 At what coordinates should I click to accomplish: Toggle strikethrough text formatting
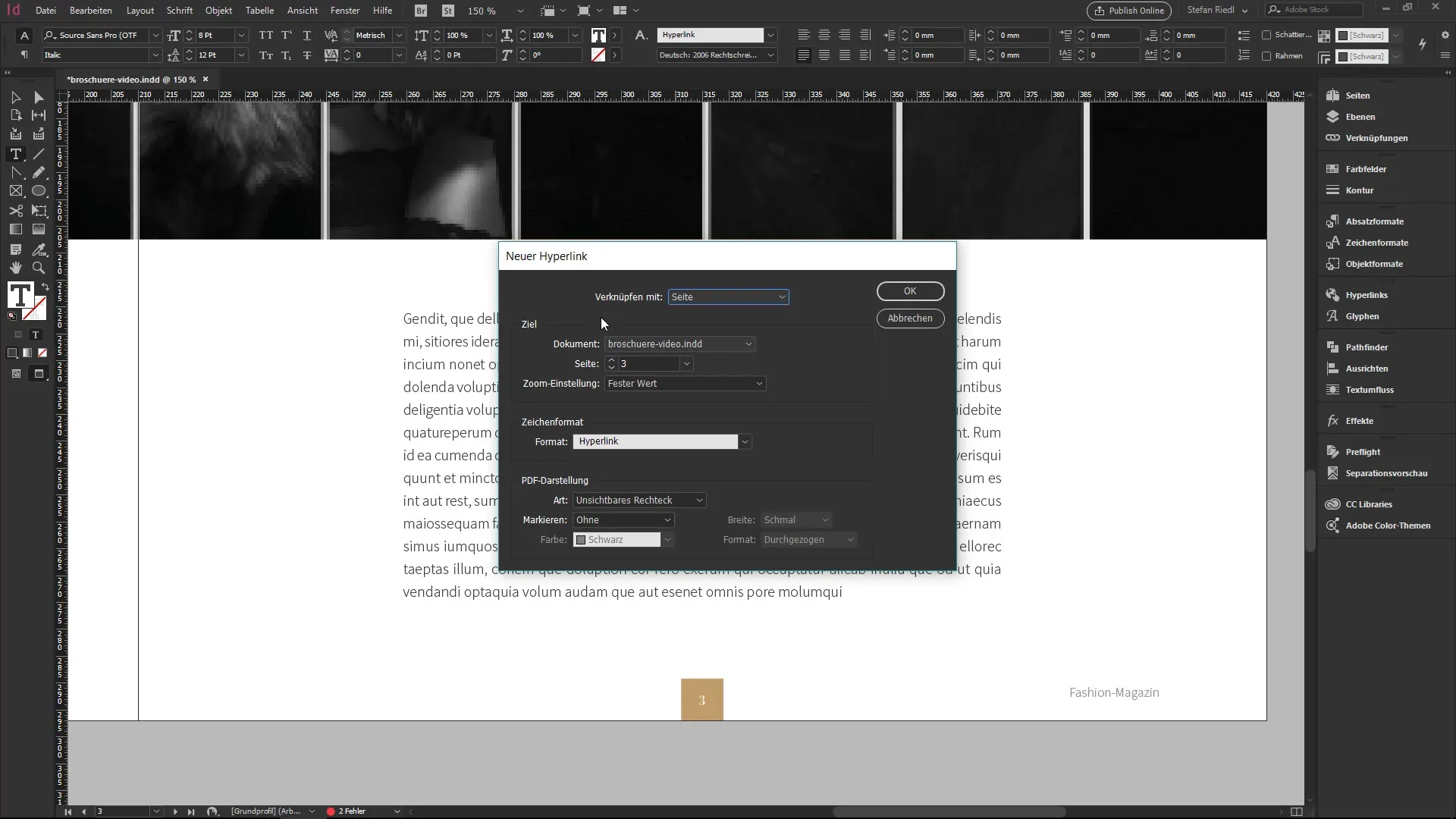click(307, 55)
